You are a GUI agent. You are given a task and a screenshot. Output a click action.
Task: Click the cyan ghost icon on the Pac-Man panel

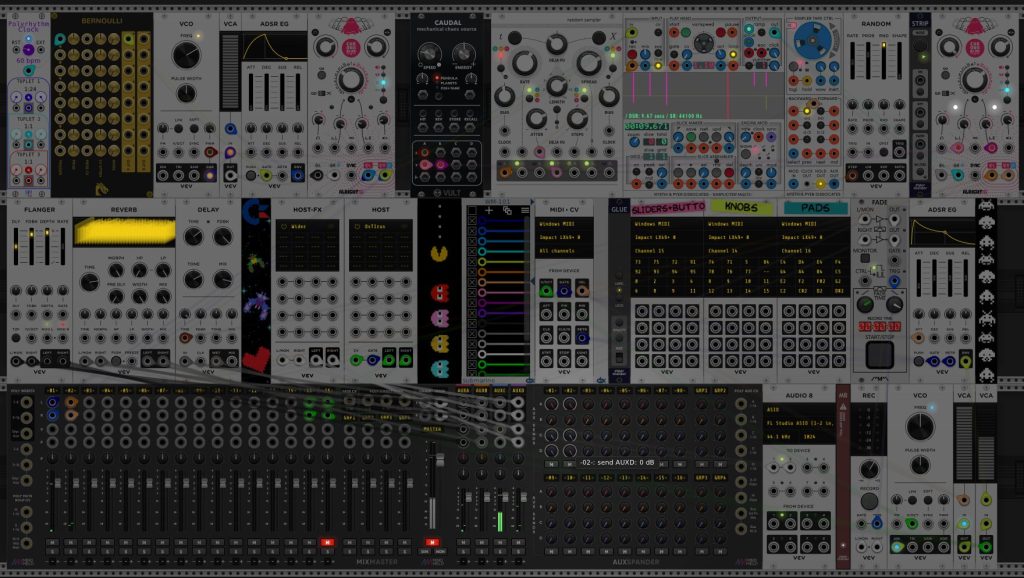coord(440,368)
